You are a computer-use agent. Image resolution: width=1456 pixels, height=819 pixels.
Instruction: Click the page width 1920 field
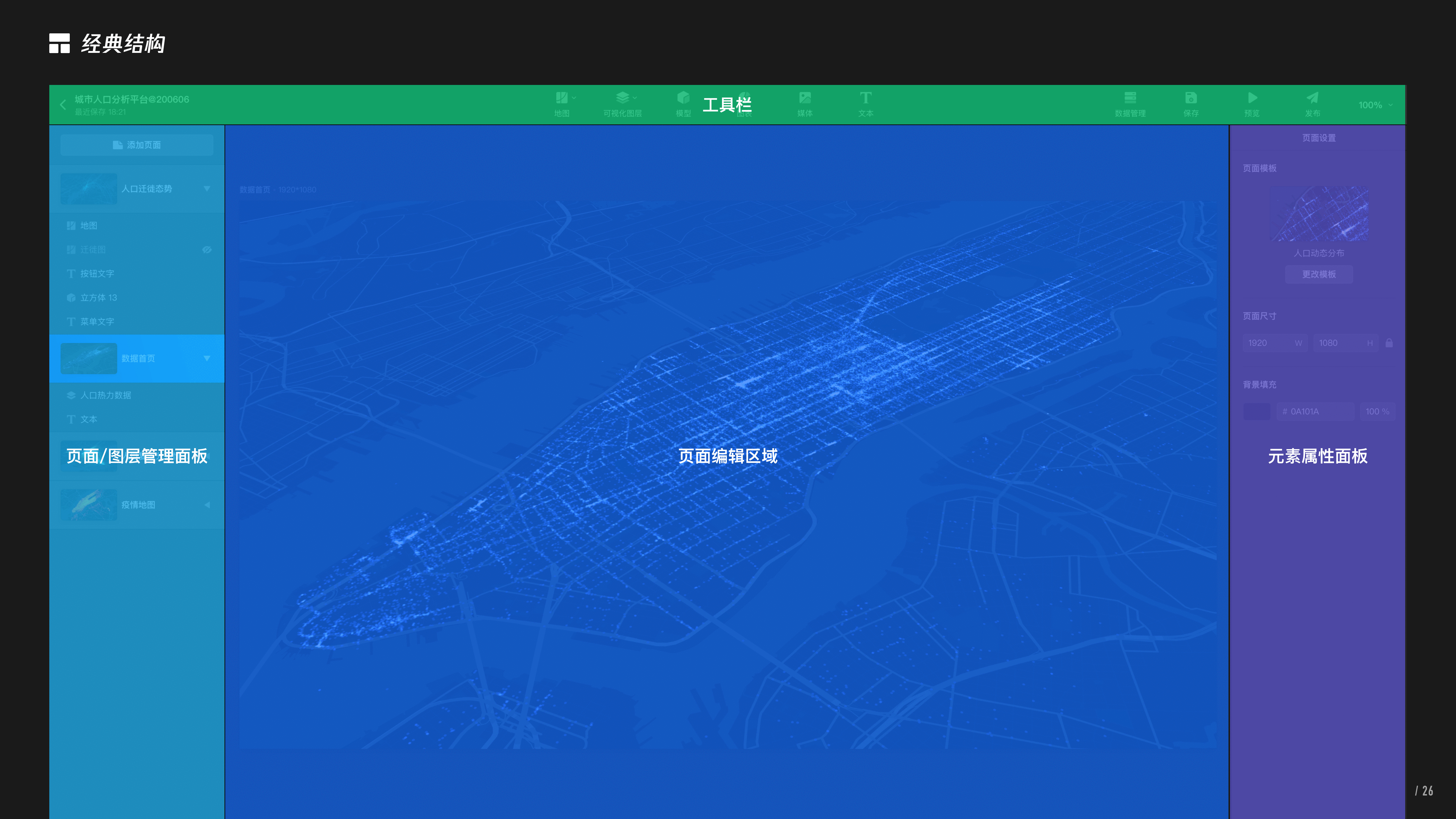tap(1266, 343)
